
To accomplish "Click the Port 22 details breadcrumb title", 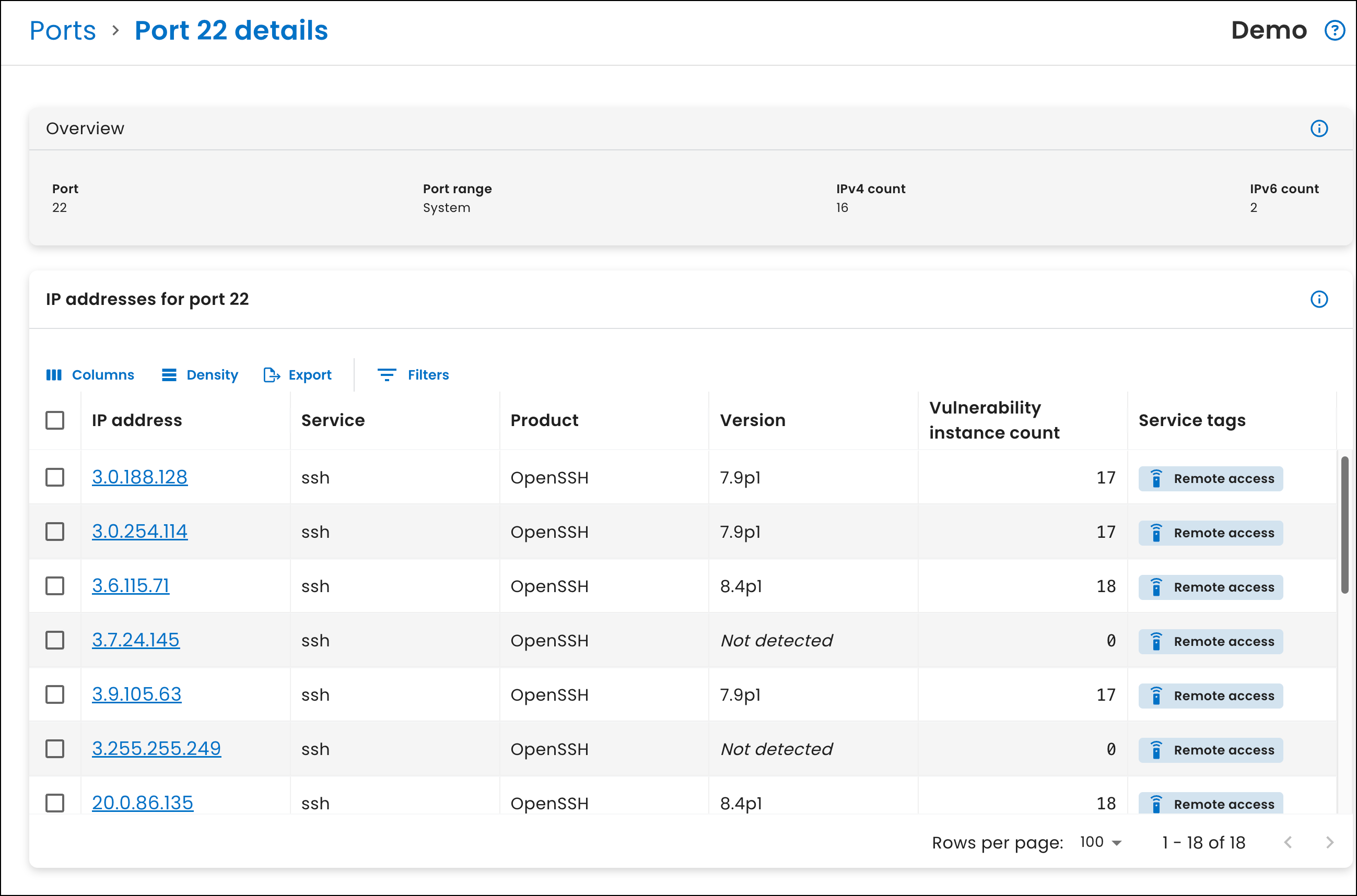I will [231, 30].
